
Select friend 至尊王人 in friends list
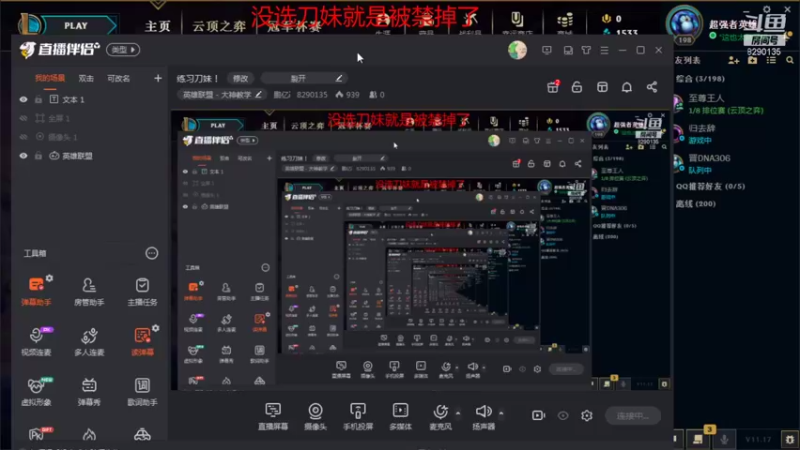tap(735, 104)
